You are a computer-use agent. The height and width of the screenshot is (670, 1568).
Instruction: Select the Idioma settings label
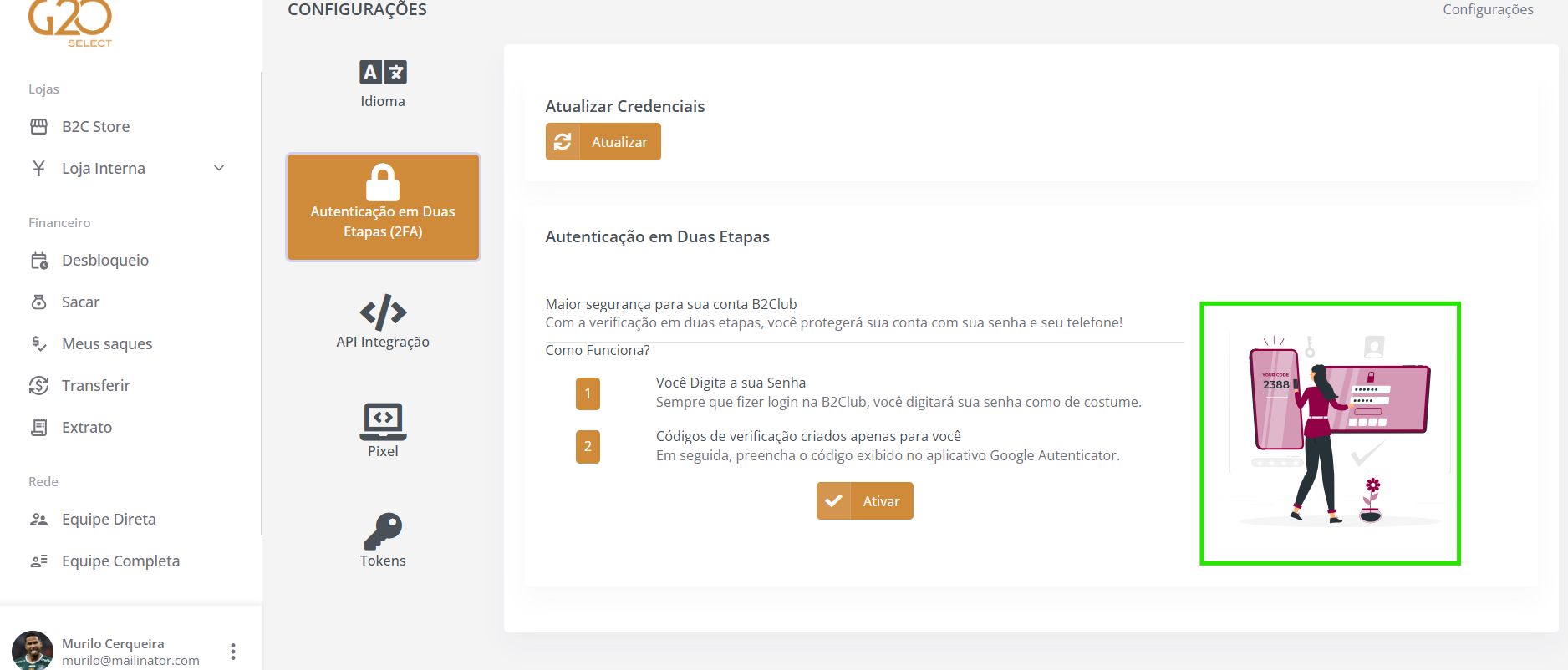coord(383,101)
